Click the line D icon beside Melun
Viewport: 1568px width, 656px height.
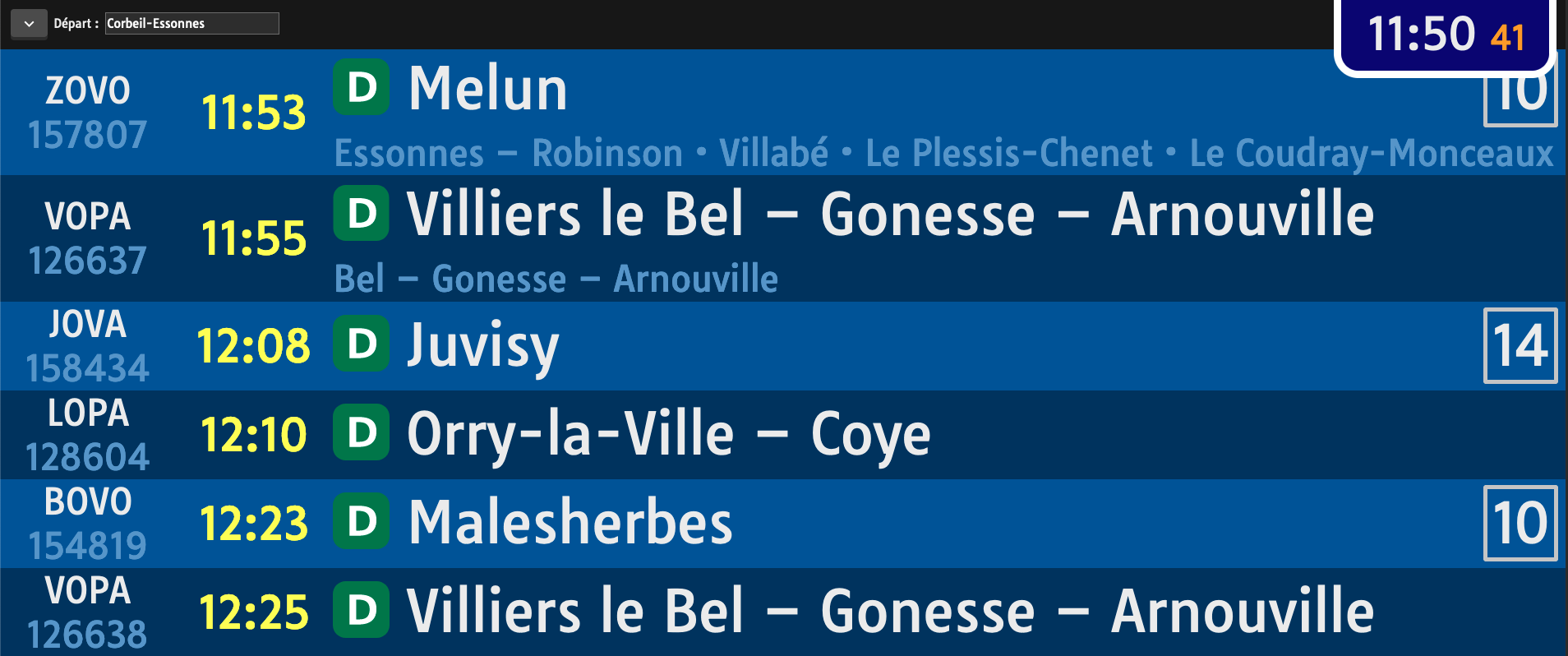click(361, 86)
